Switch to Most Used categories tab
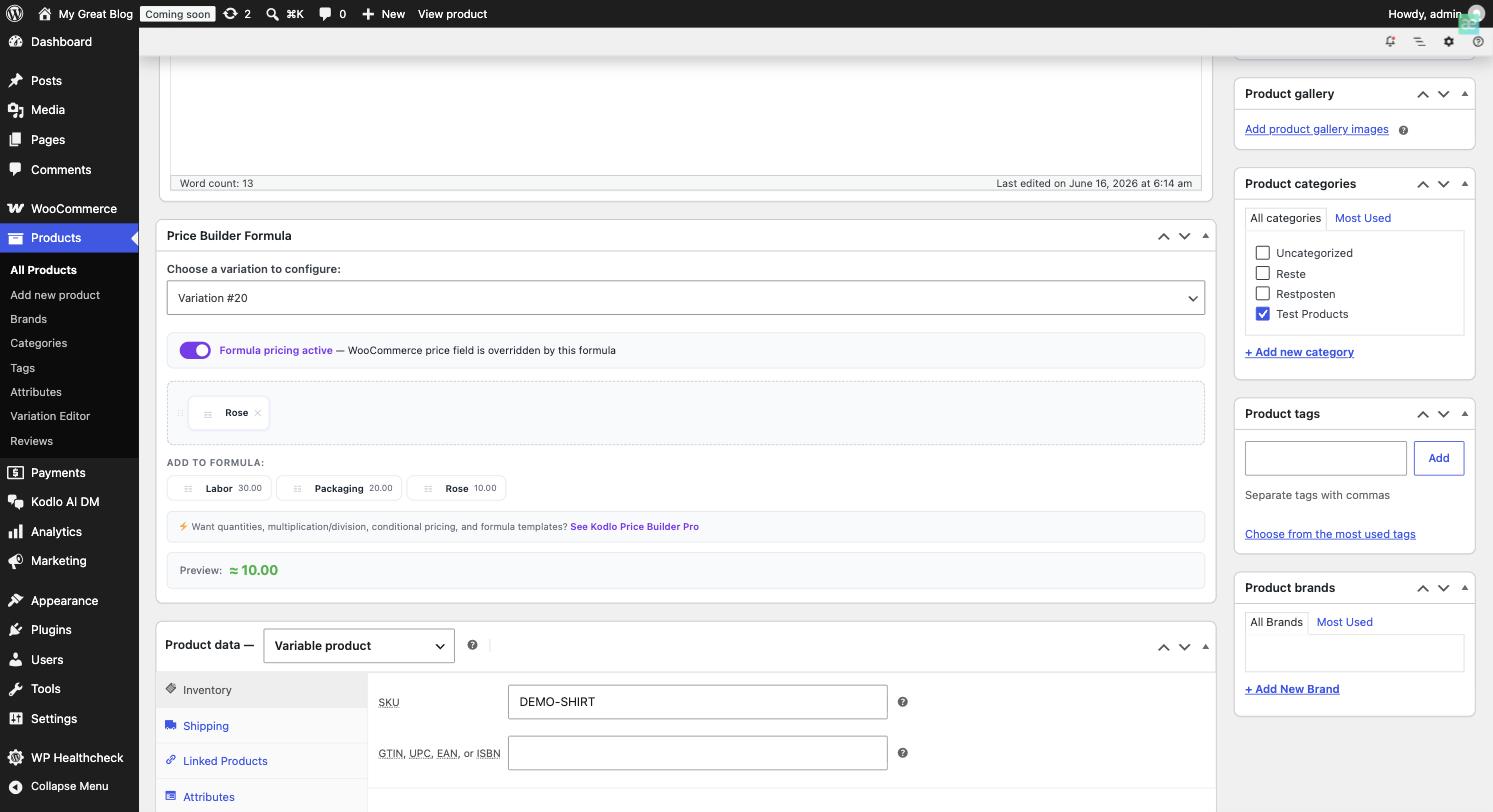1493x812 pixels. (x=1362, y=218)
